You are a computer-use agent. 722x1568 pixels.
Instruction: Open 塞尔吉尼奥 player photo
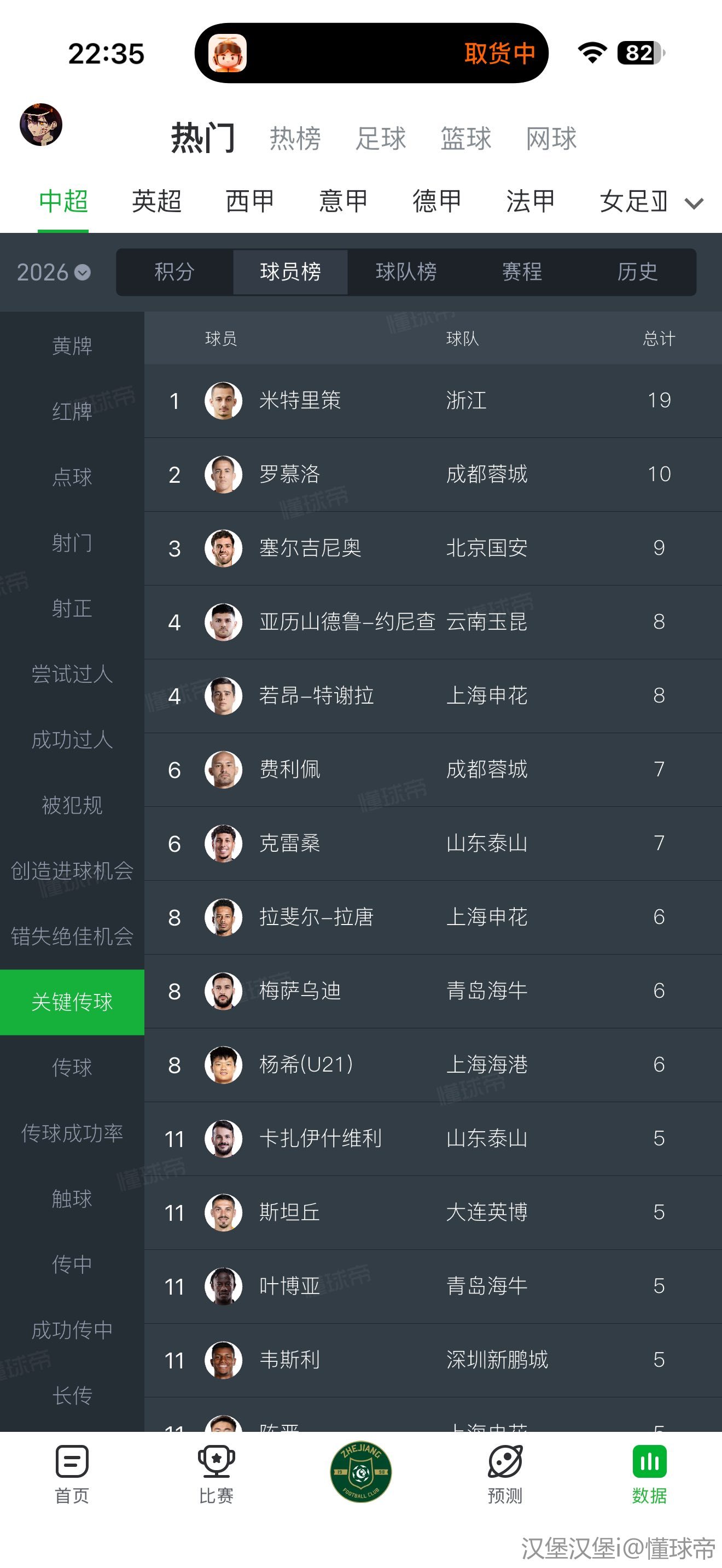223,548
